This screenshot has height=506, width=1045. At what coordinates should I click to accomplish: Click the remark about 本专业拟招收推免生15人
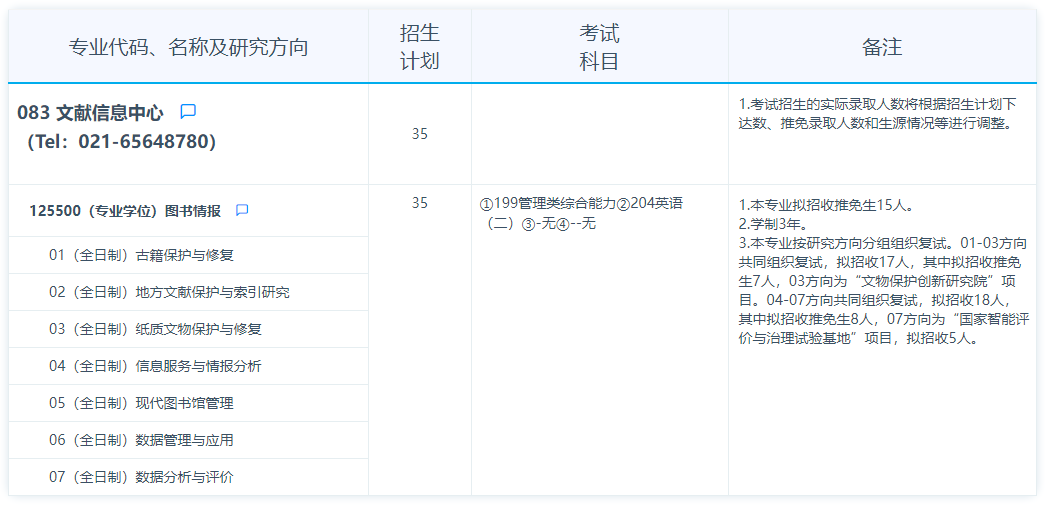click(825, 205)
